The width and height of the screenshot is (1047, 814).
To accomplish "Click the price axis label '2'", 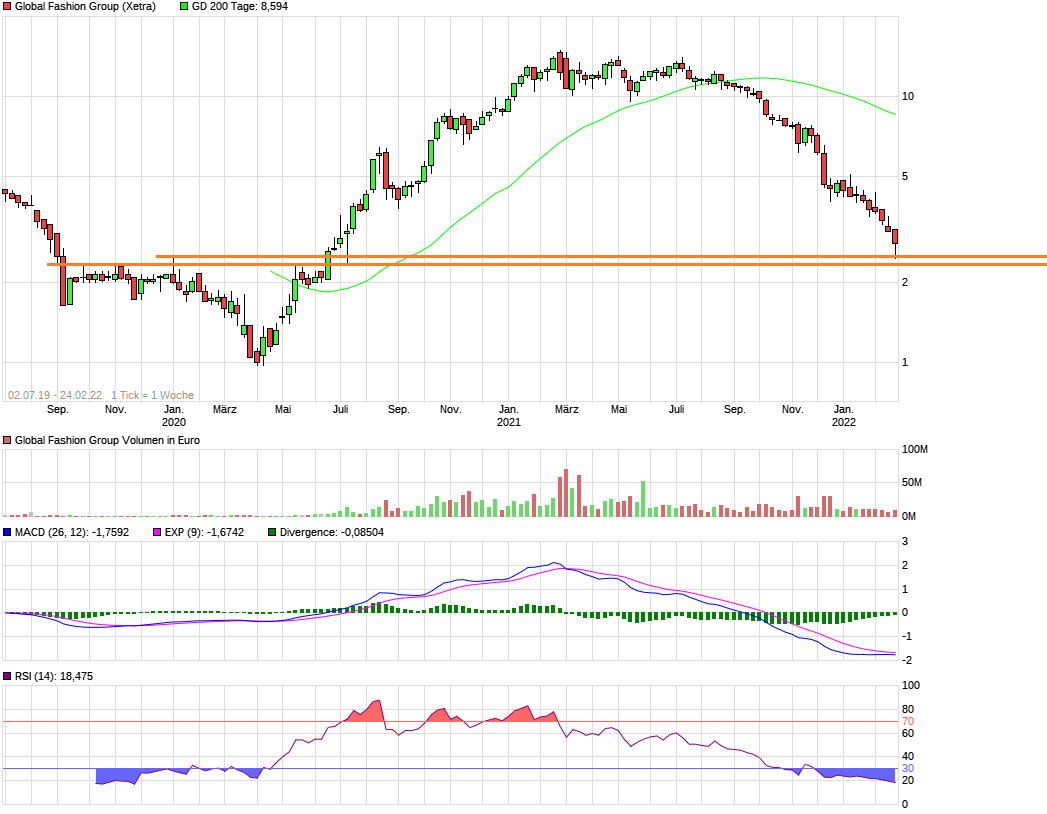I will (x=905, y=282).
